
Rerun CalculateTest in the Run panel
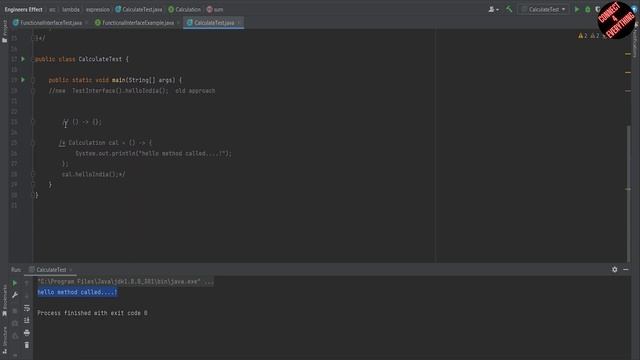click(x=15, y=282)
